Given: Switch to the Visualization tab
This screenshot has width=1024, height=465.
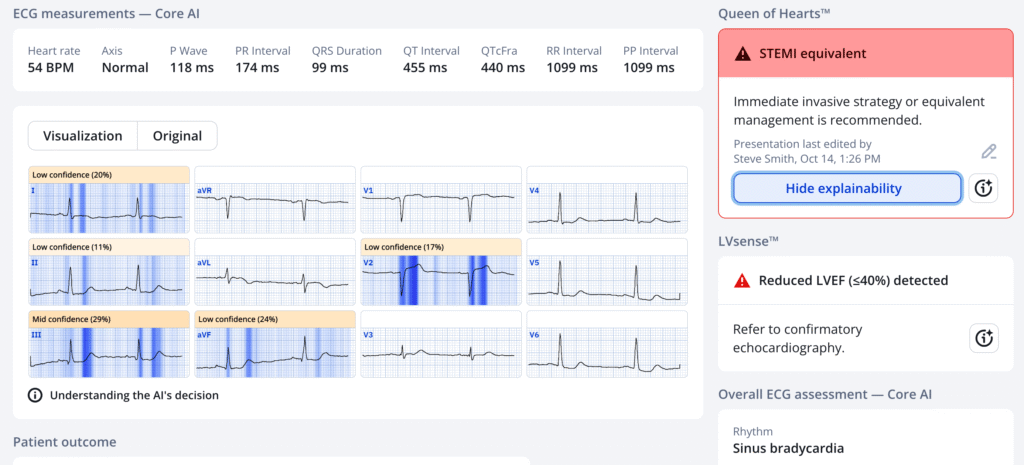Looking at the screenshot, I should 82,136.
